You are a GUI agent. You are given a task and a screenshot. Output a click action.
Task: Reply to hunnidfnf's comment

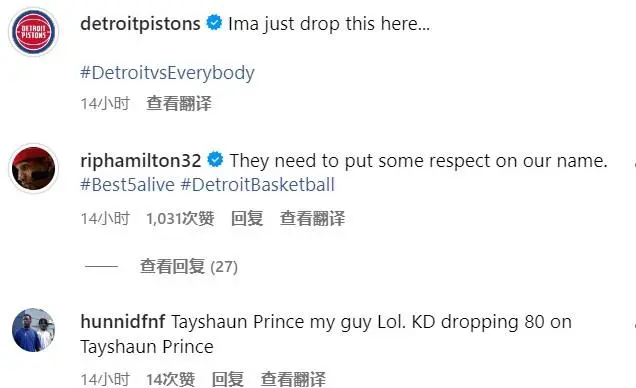[228, 379]
